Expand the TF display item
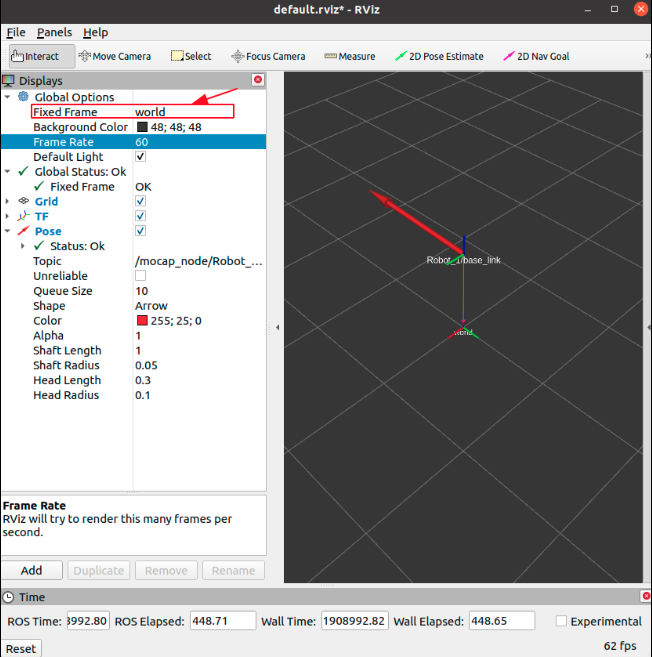Screen dimensions: 652x657 click(x=8, y=217)
